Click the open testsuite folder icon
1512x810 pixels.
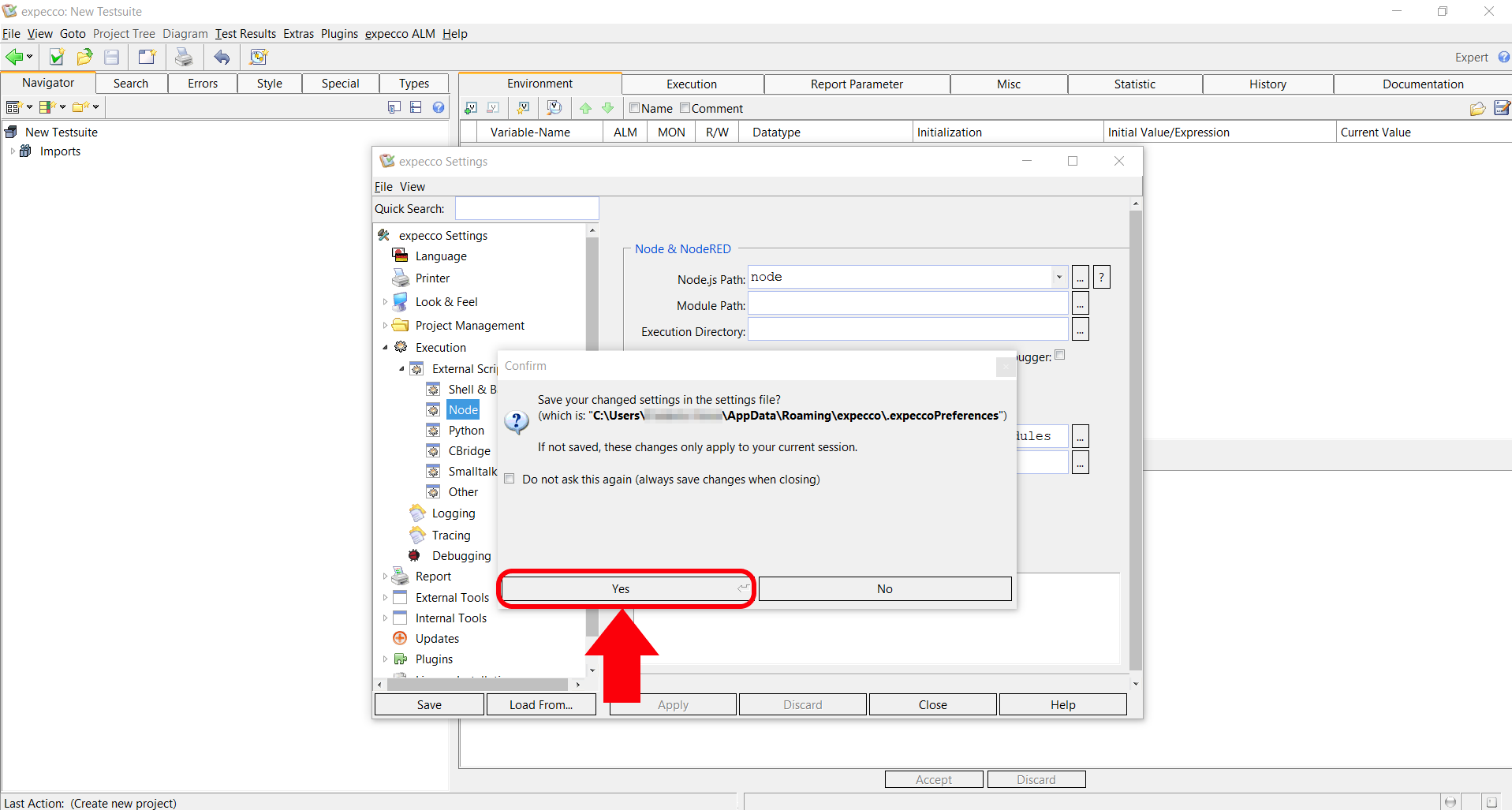point(84,57)
